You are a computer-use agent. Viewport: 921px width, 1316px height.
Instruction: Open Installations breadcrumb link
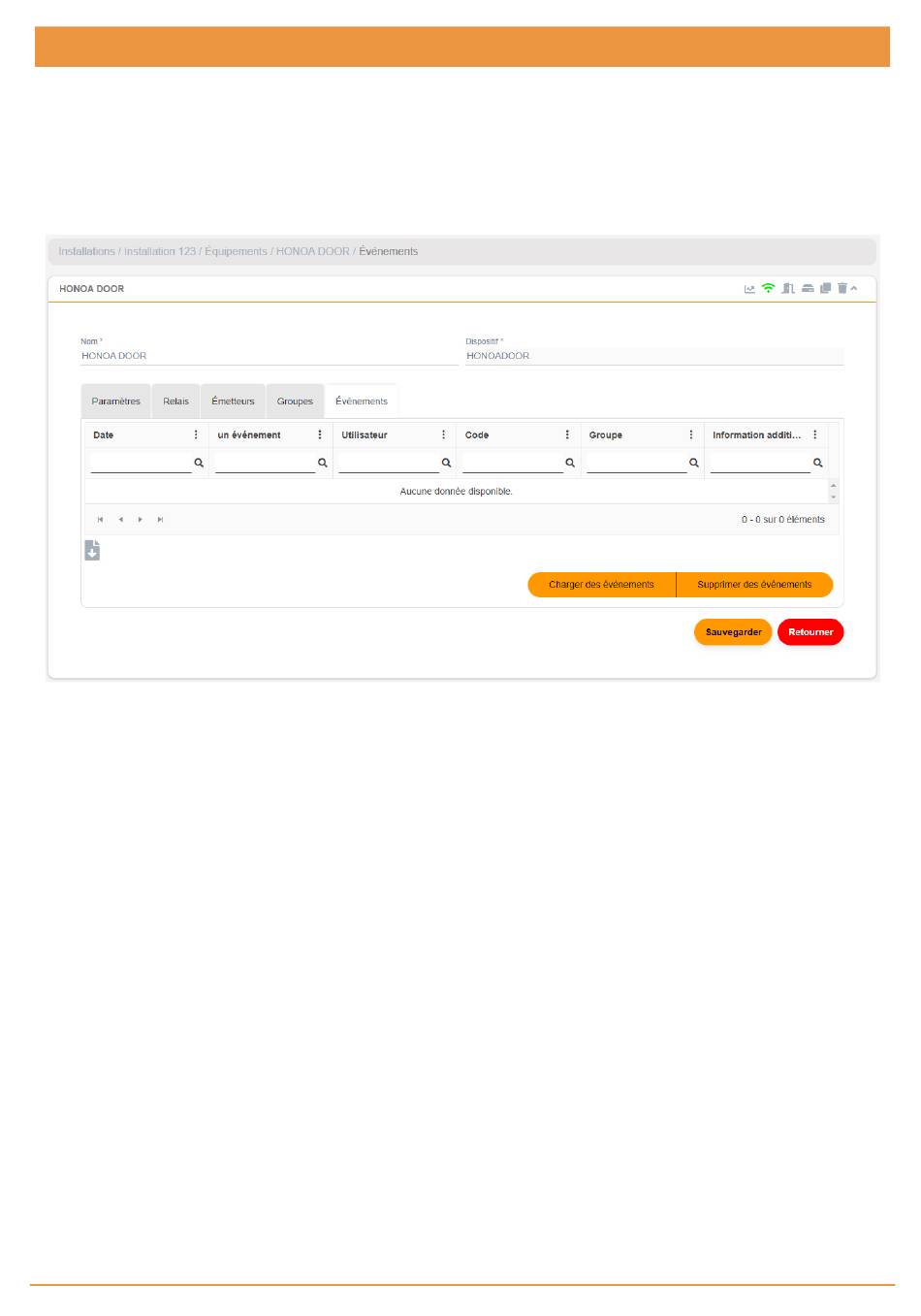[86, 251]
